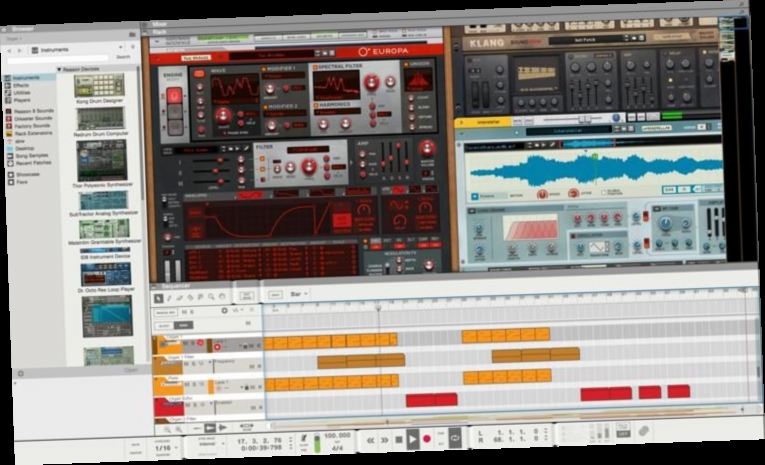This screenshot has width=765, height=465.
Task: Select the Redrum Drum Computer thumbnail
Action: (x=101, y=119)
